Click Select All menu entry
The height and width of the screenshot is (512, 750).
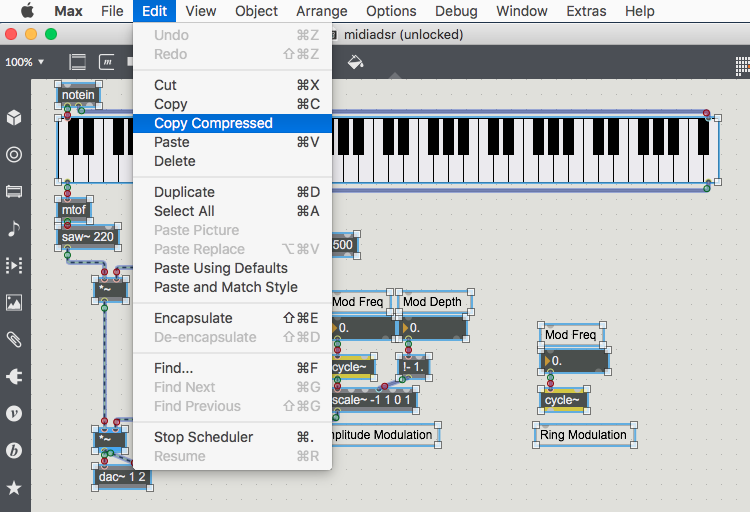(184, 211)
